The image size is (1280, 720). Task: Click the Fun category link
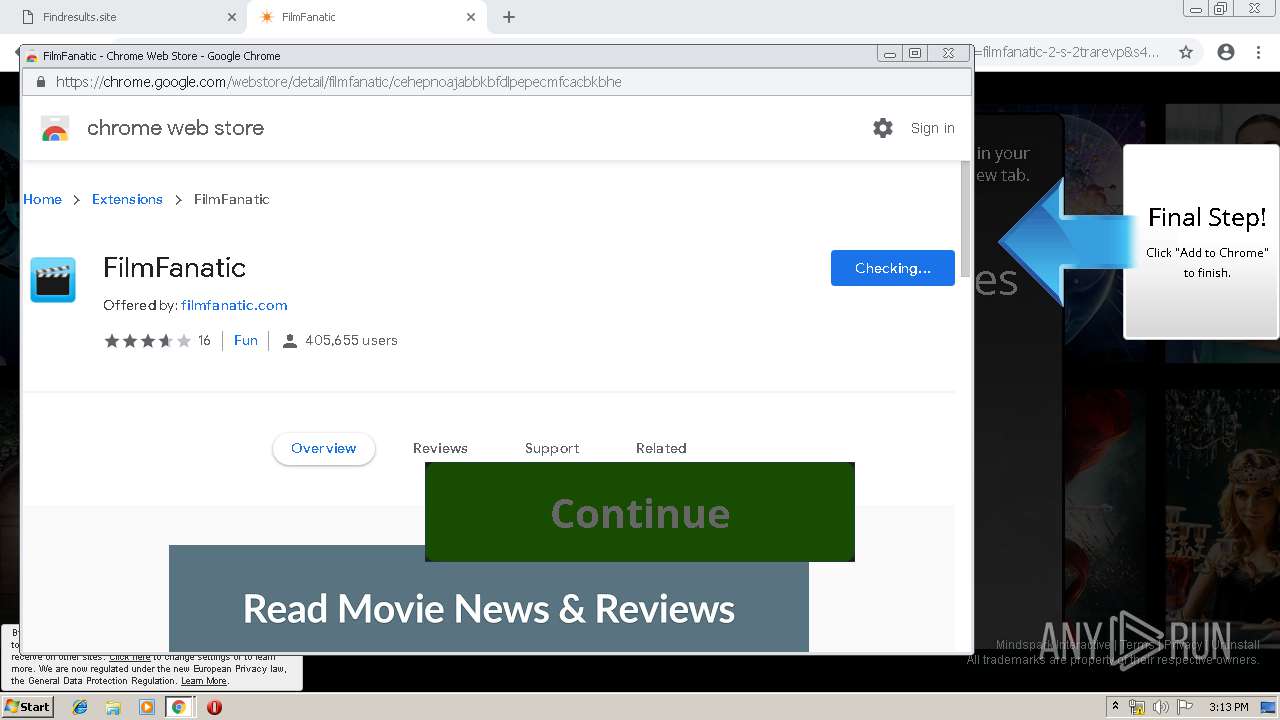pos(246,341)
